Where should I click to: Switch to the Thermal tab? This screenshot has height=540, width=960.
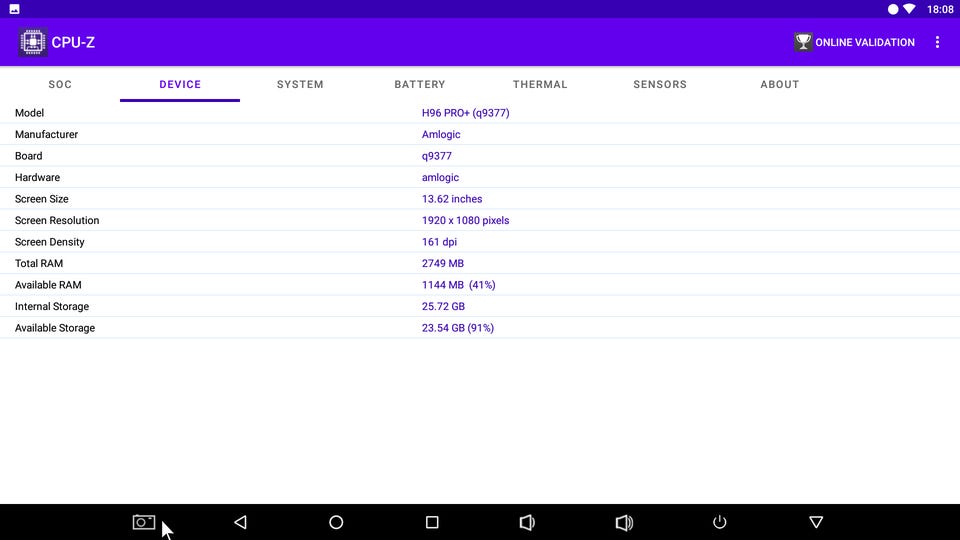pyautogui.click(x=540, y=84)
